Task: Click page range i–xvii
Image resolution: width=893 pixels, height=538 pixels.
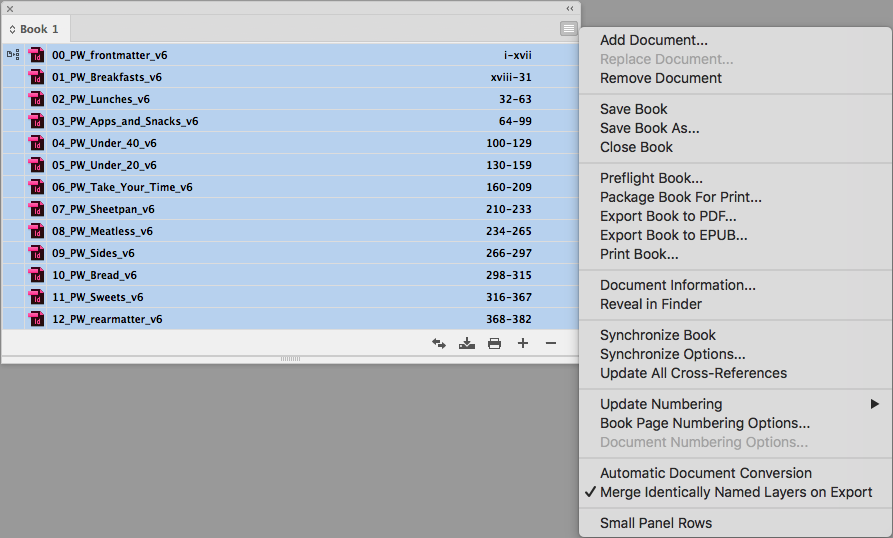Action: tap(517, 55)
